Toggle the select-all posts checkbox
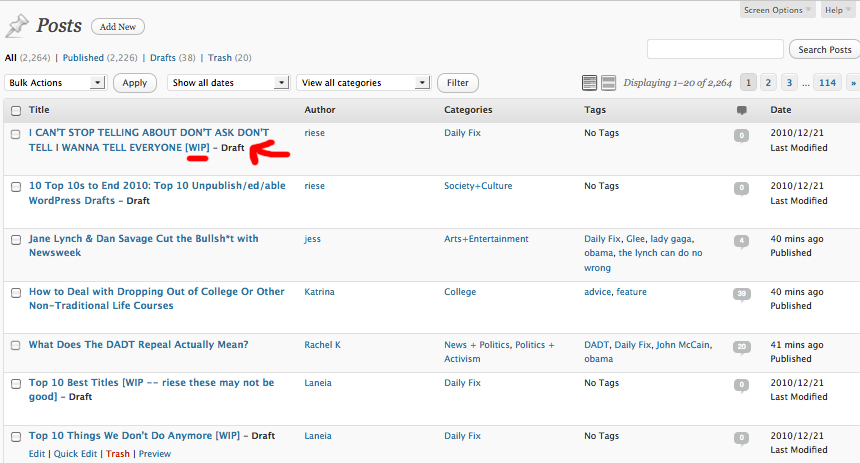Screen dimensions: 860x463 (16, 110)
